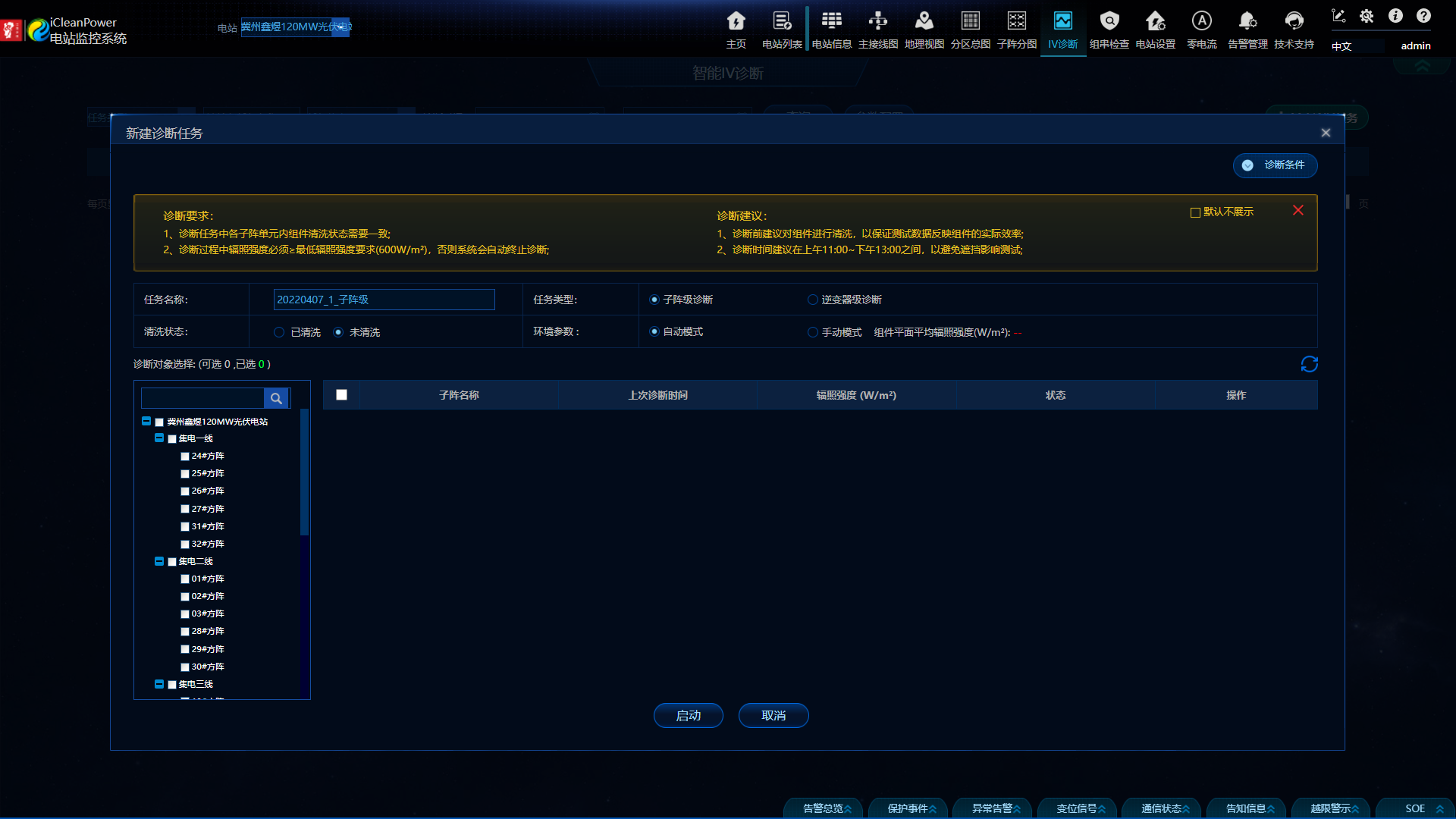Click the 上次诊断时间 column header
1456x819 pixels.
657,395
